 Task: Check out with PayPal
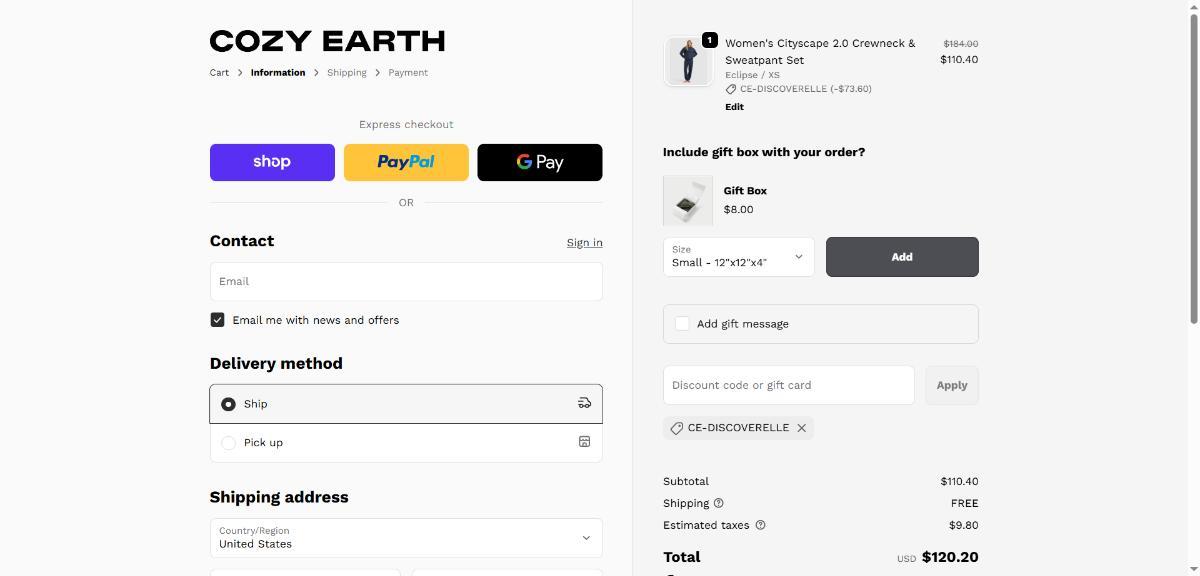tap(406, 162)
